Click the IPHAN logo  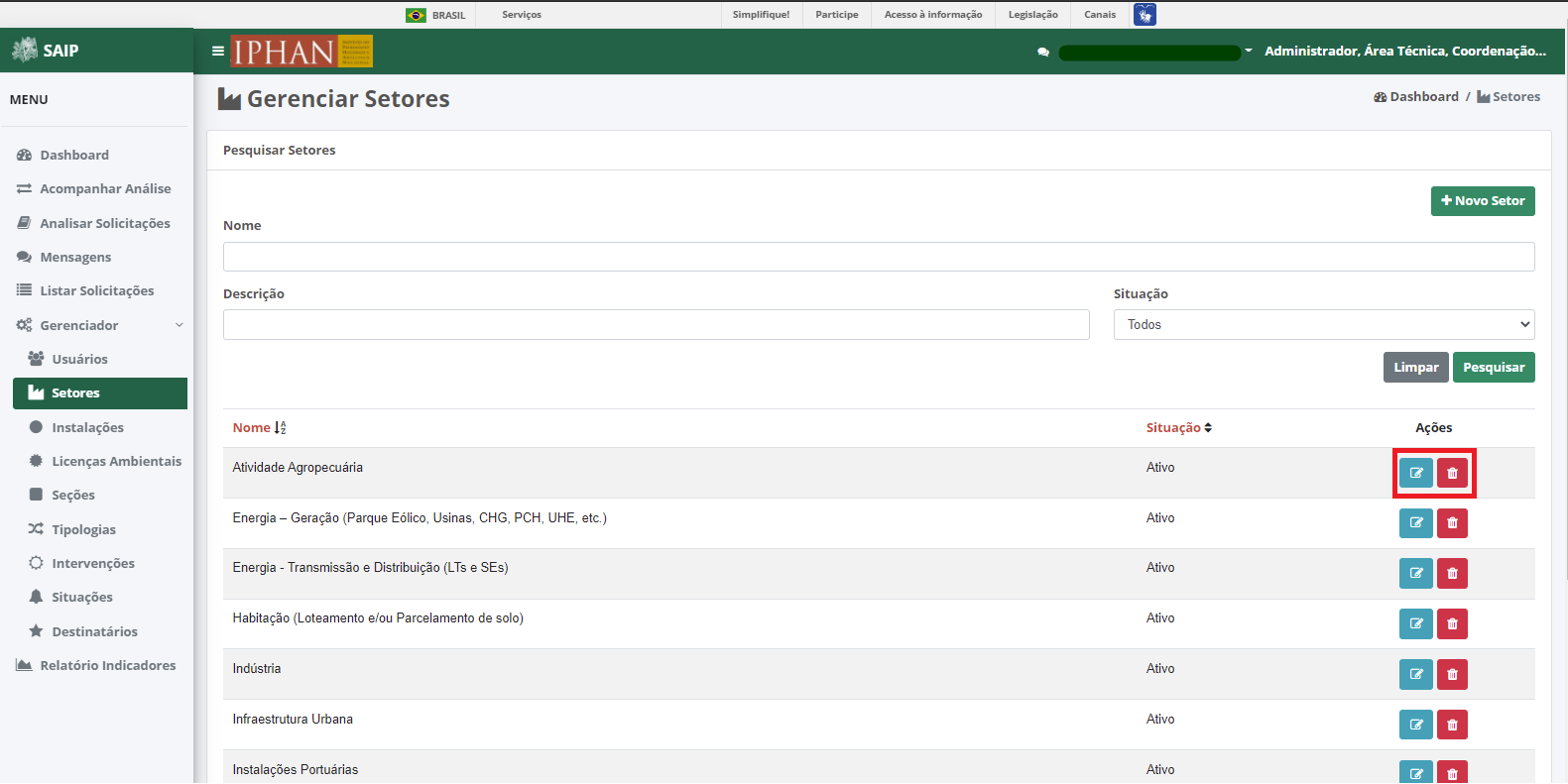[x=302, y=51]
